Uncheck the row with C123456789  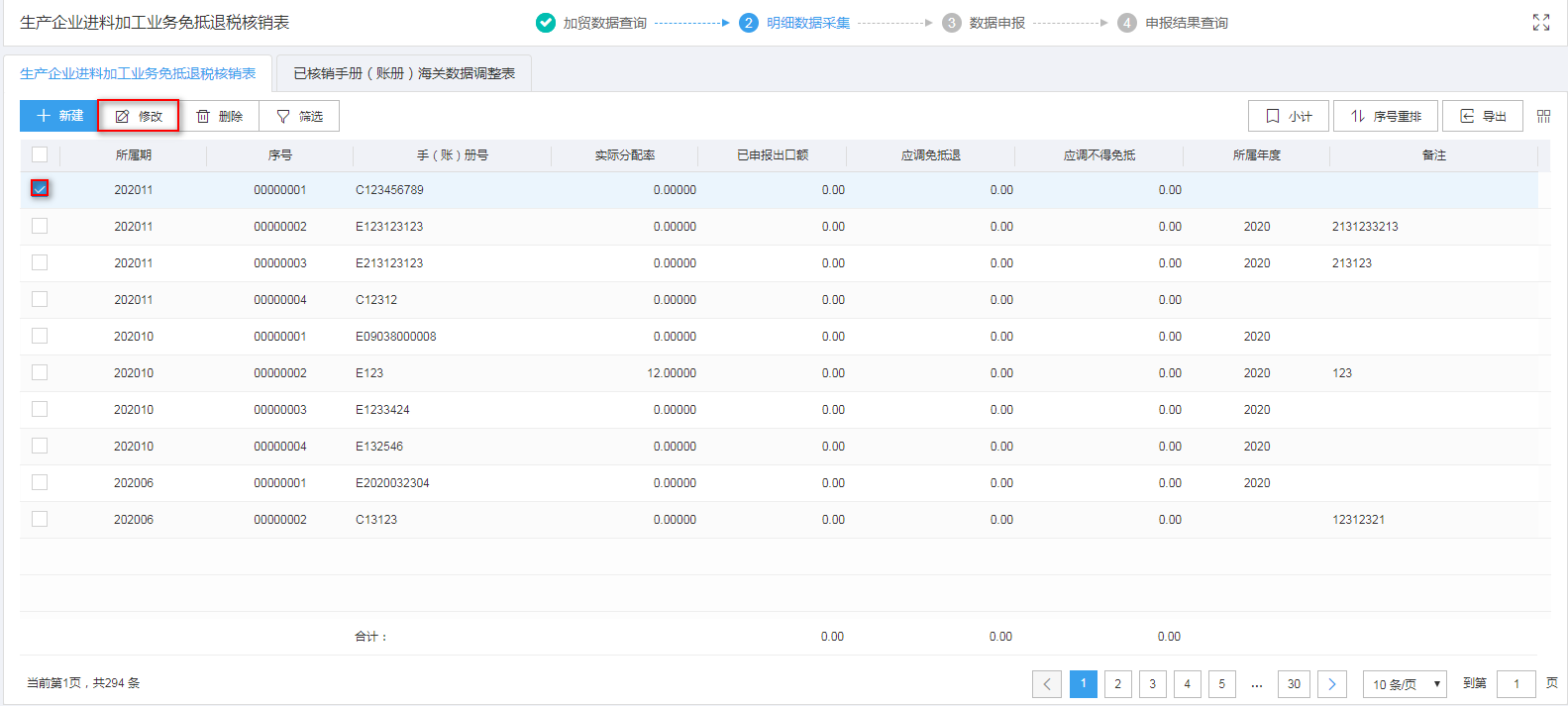(40, 188)
